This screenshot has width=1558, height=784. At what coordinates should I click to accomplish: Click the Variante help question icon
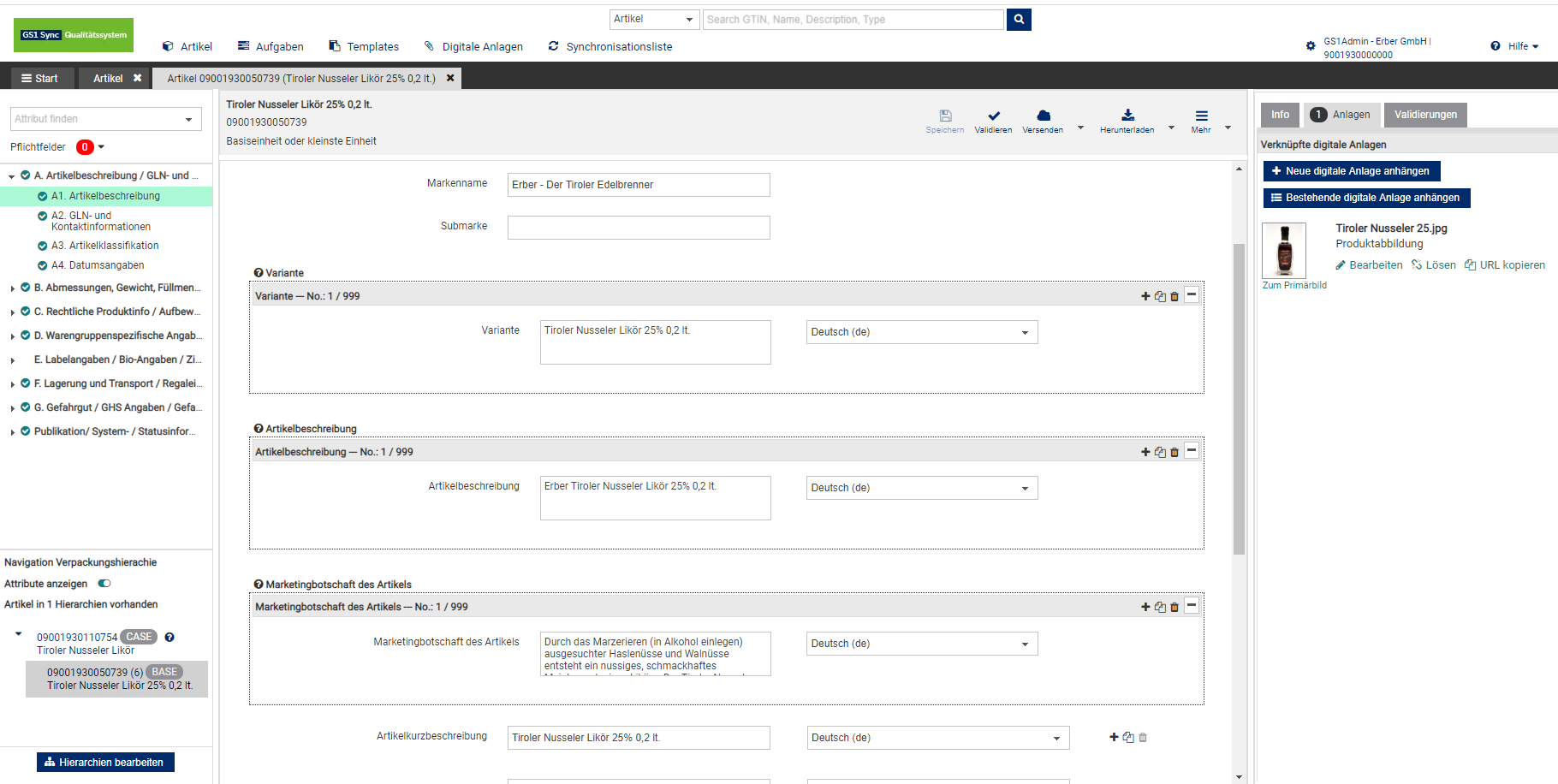point(259,273)
